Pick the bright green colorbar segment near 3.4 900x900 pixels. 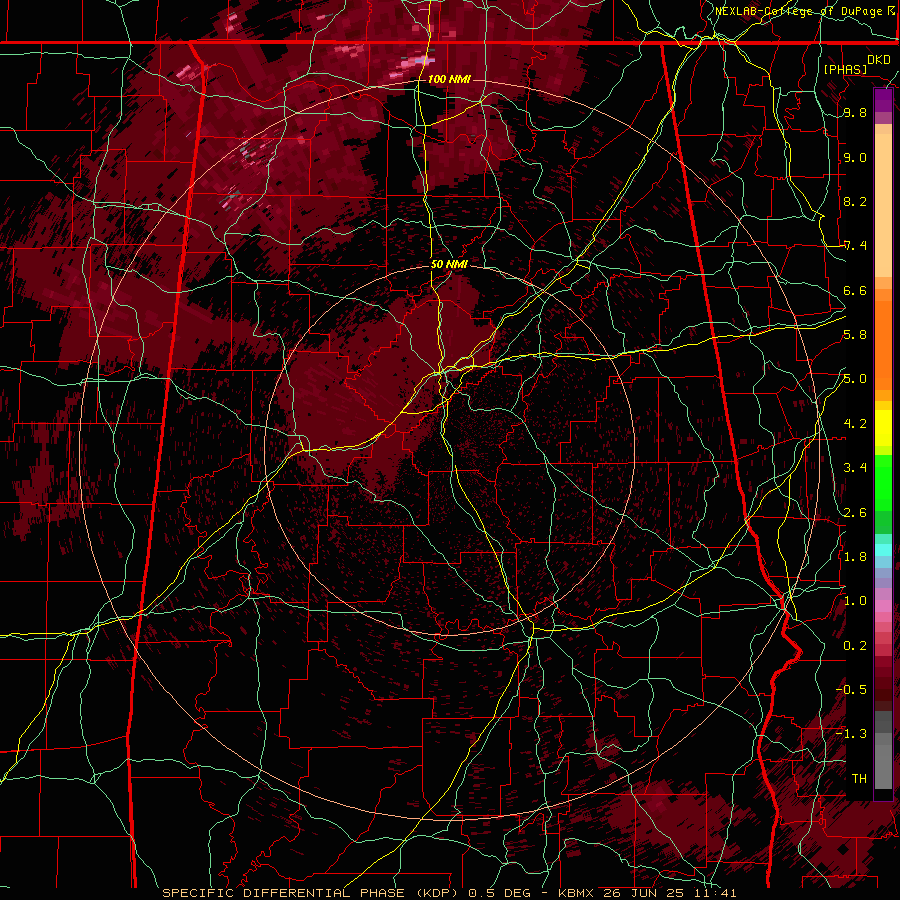pyautogui.click(x=883, y=481)
